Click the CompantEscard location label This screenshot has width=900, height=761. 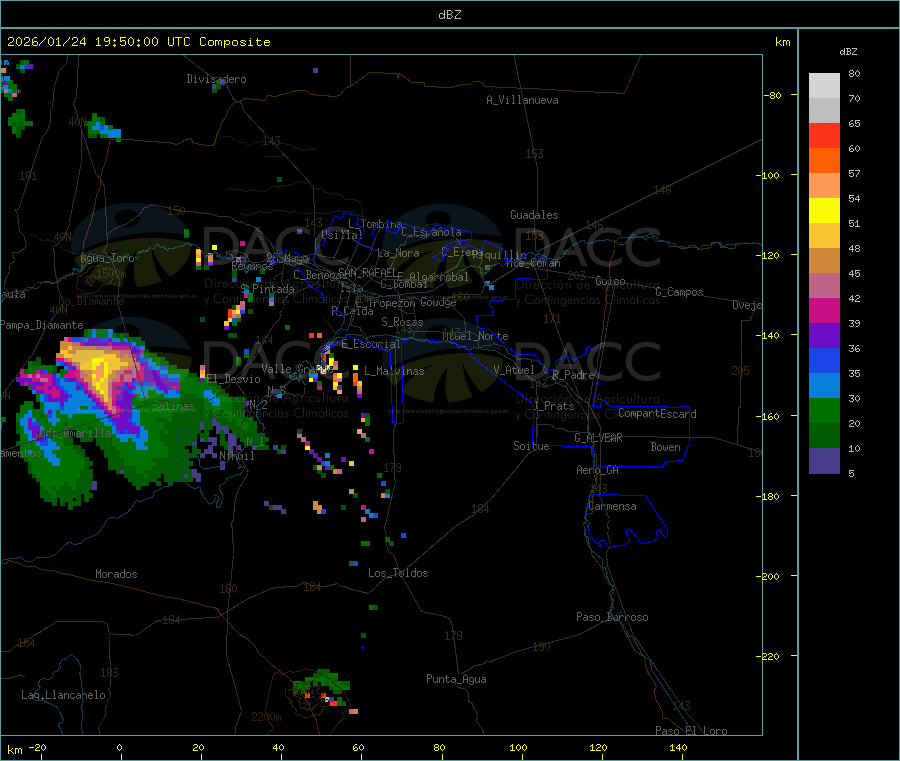click(x=657, y=414)
